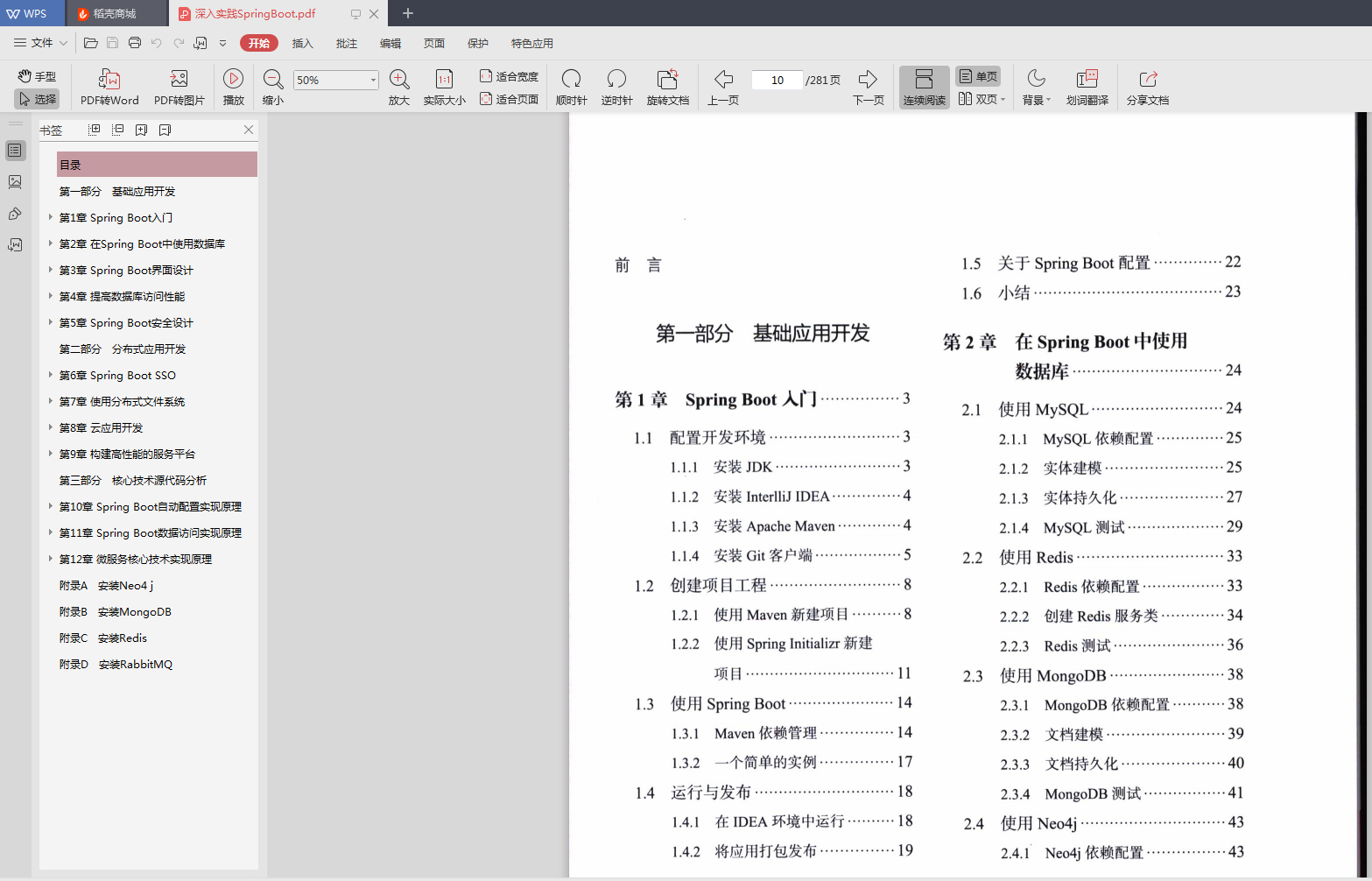Click the 缩小 zoom out icon
The height and width of the screenshot is (881, 1372).
273,88
